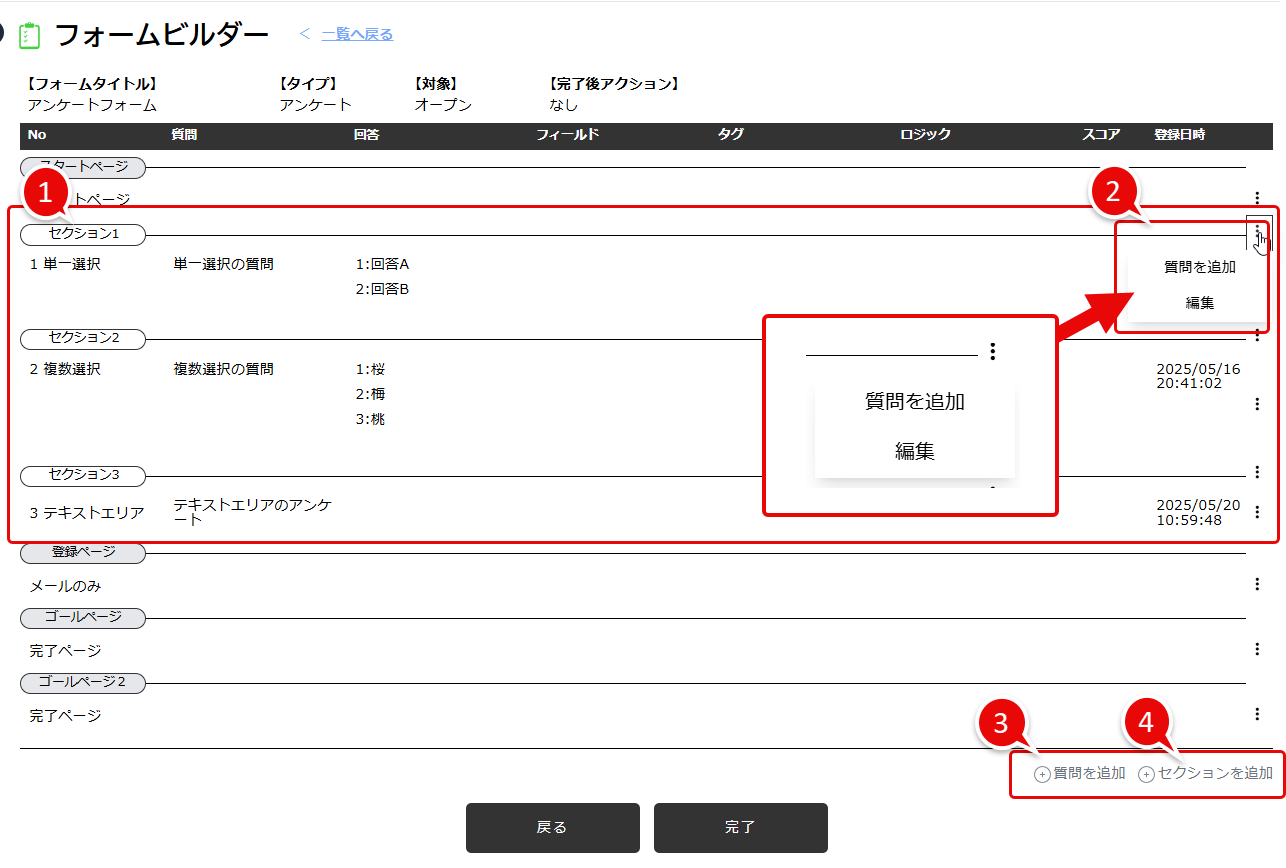Open the kebab menu on the 複数選択 question row

1257,404
